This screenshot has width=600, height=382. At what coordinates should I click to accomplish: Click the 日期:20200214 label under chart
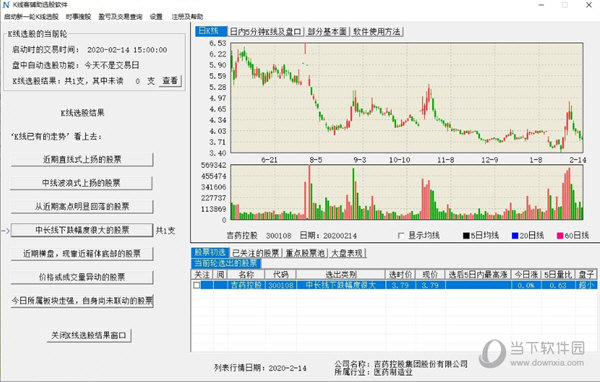(328, 235)
